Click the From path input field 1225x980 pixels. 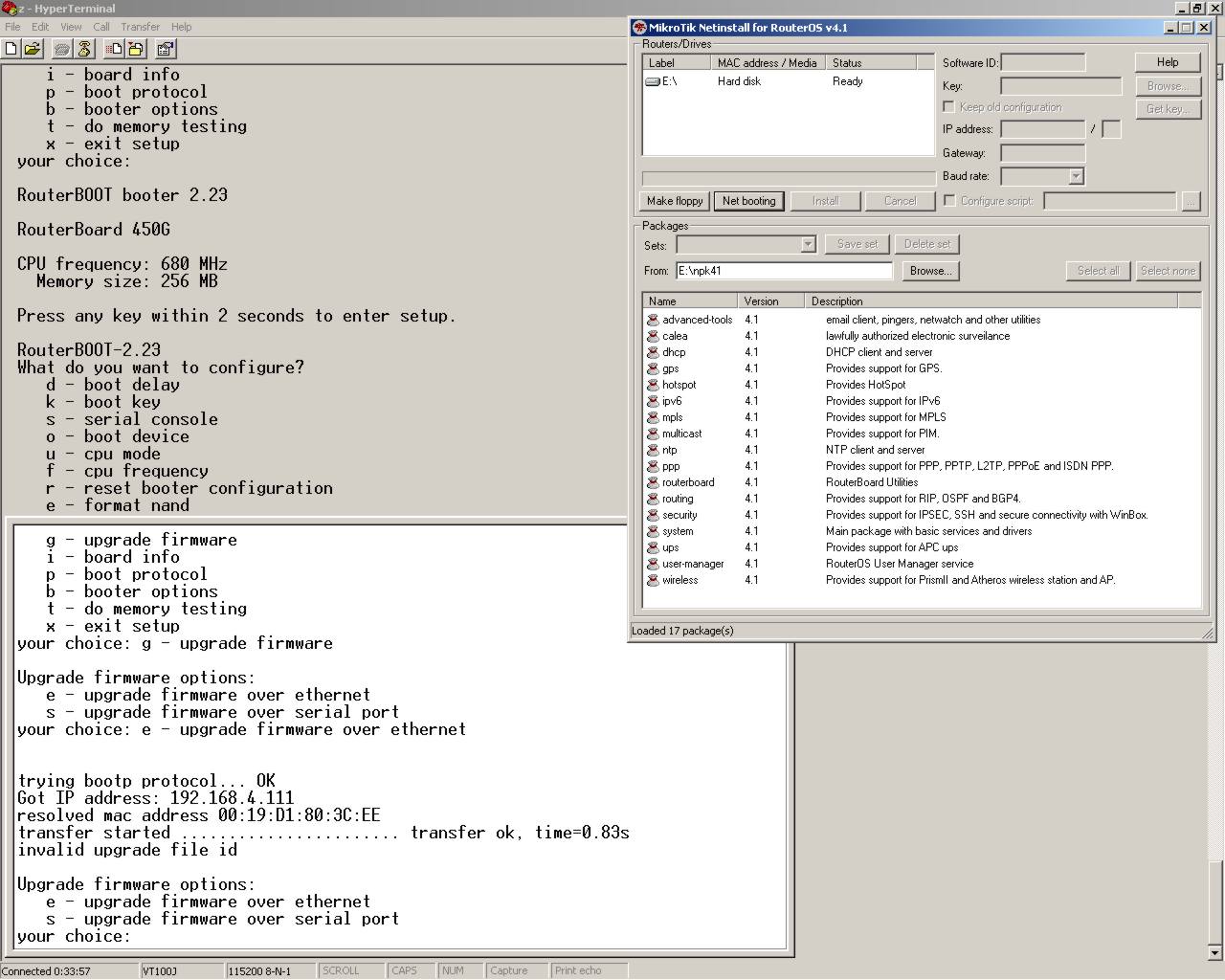[x=783, y=271]
